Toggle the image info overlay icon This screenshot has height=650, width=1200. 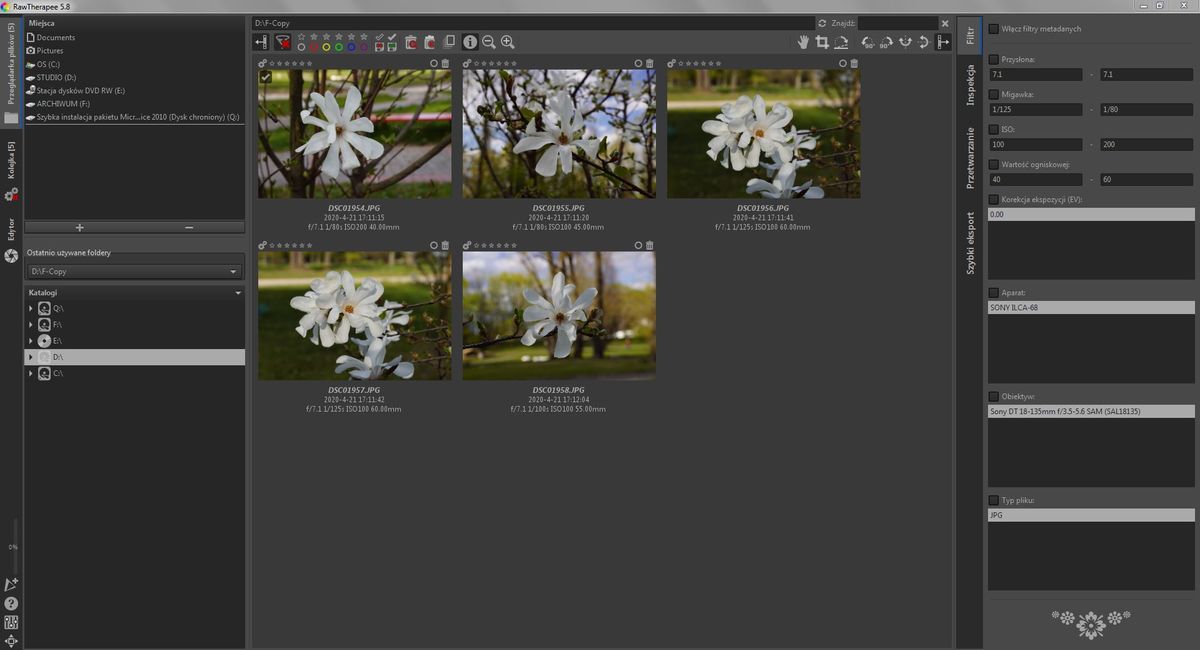point(470,42)
